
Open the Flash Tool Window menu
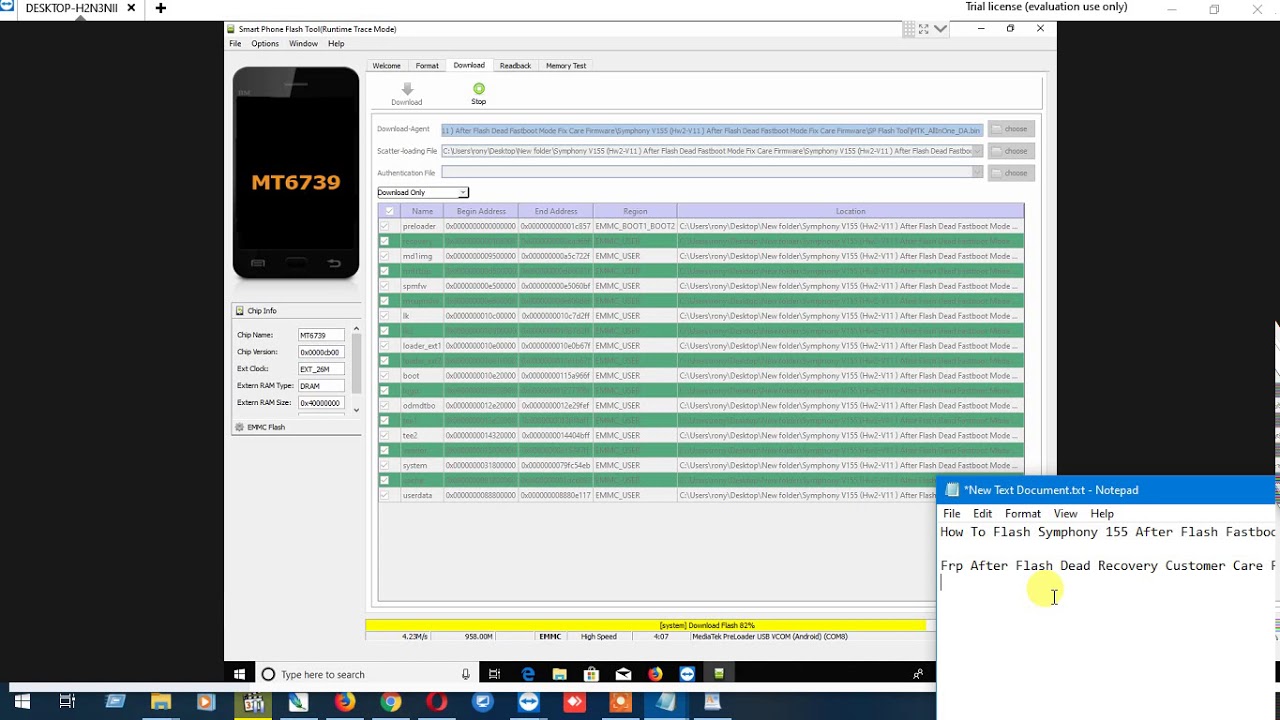[x=304, y=44]
